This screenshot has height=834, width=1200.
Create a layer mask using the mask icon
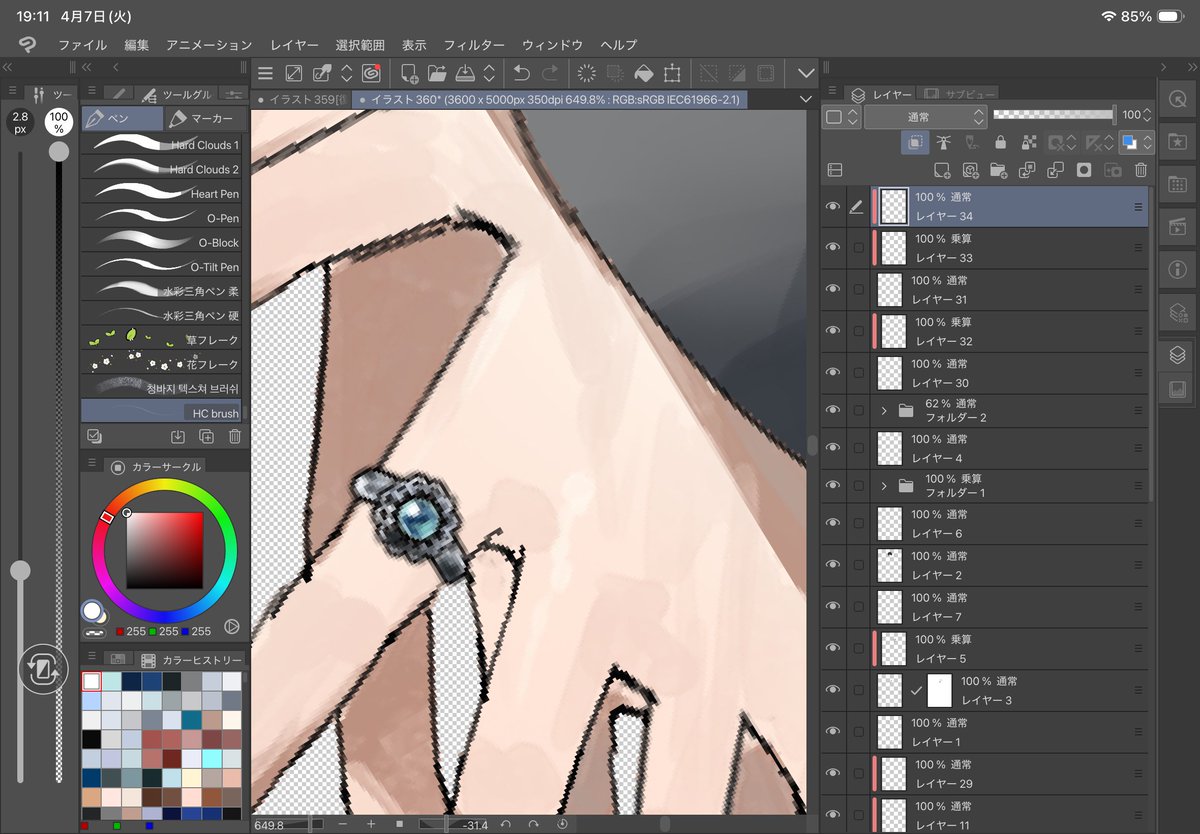(x=1082, y=170)
